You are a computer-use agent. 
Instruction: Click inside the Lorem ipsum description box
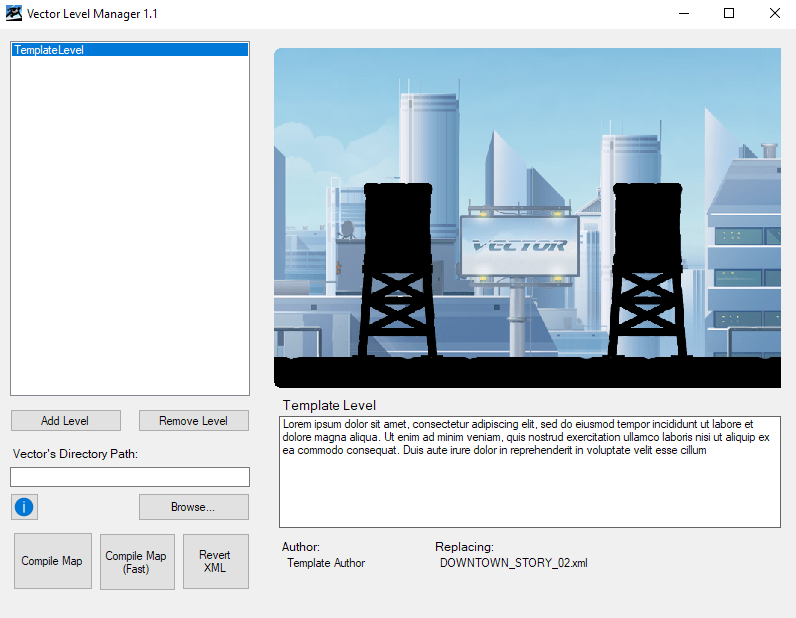point(529,472)
